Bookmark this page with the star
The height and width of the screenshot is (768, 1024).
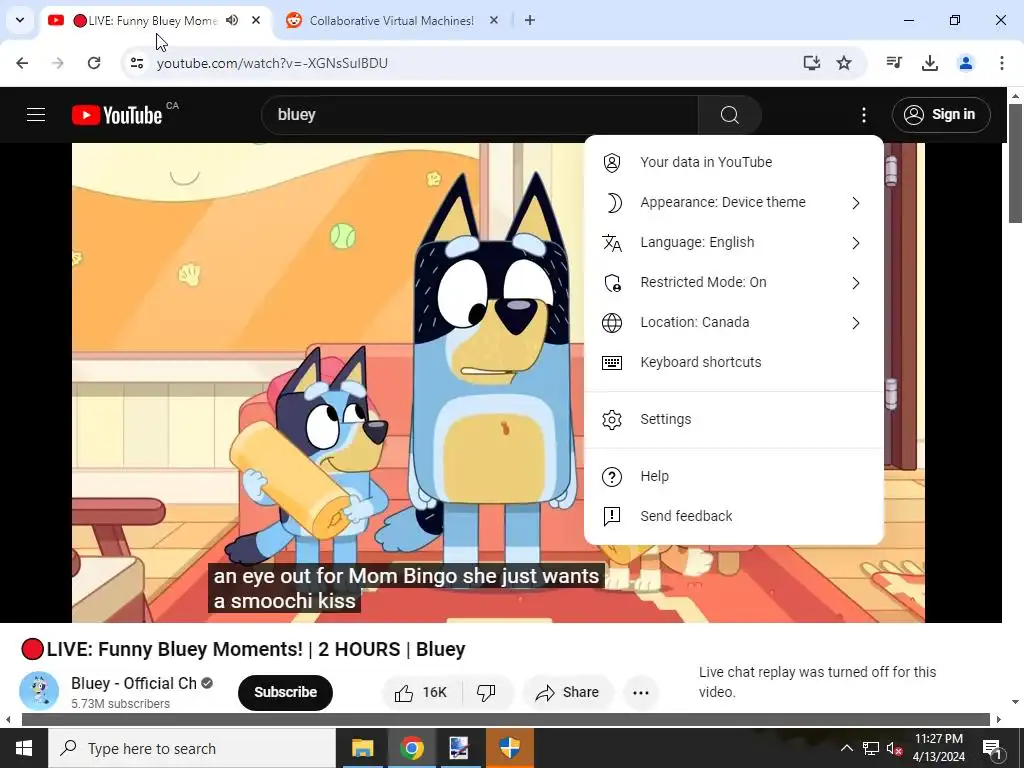click(844, 63)
